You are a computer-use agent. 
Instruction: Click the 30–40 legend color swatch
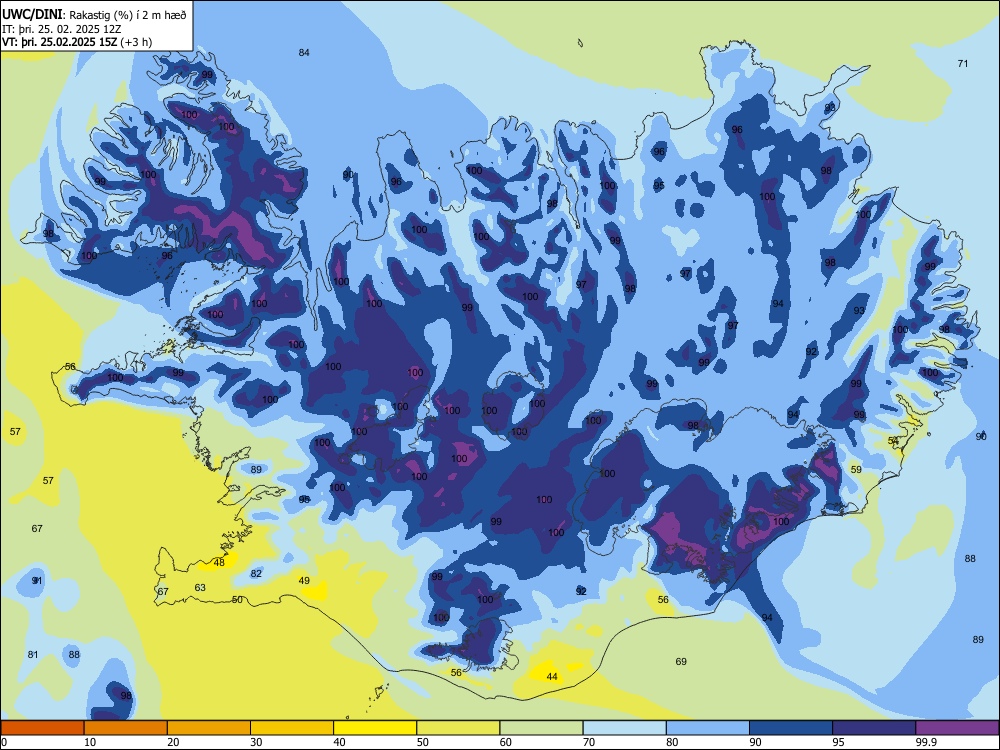(x=292, y=728)
